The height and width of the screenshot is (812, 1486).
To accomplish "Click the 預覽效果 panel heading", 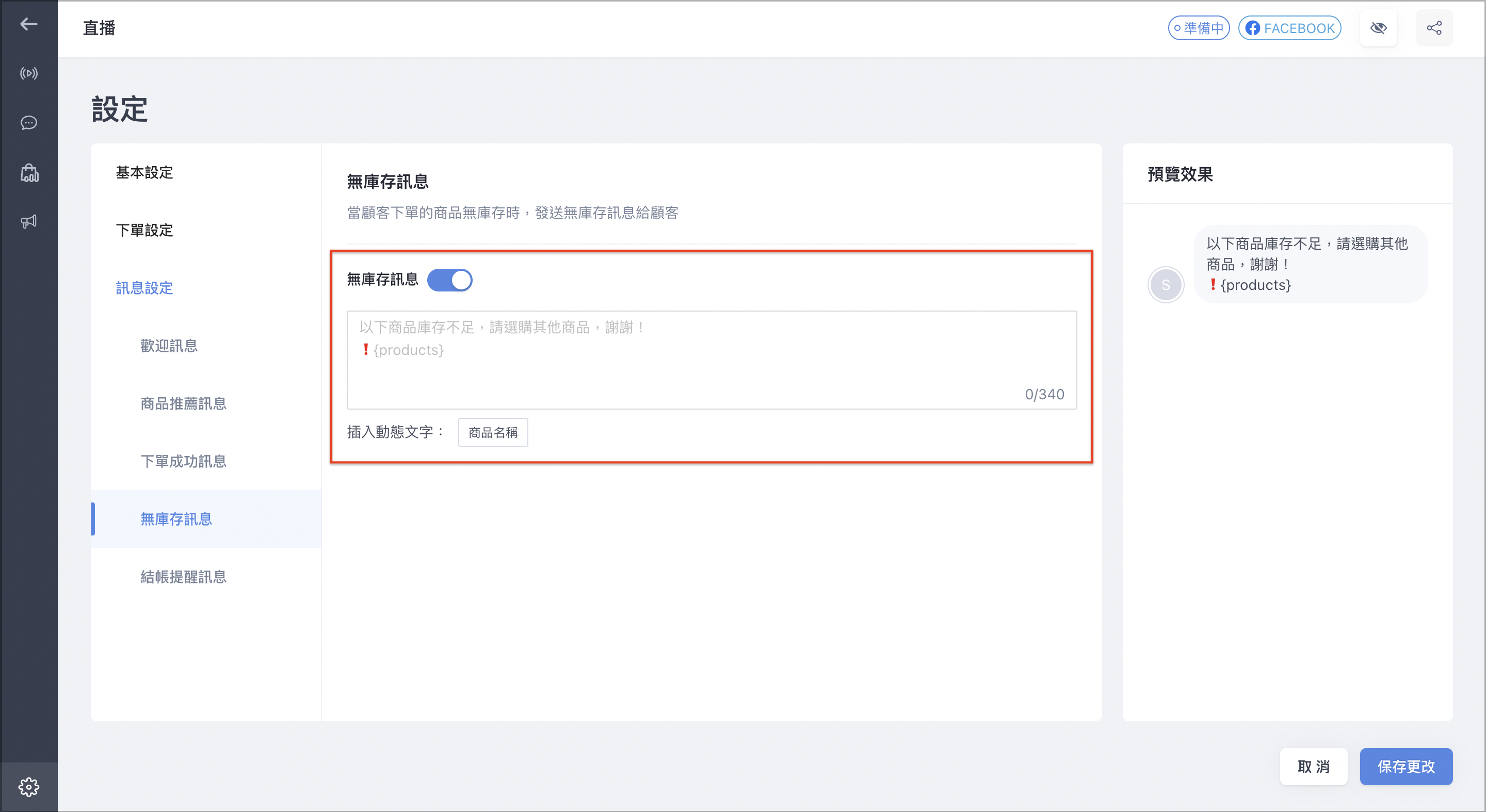I will 1180,173.
